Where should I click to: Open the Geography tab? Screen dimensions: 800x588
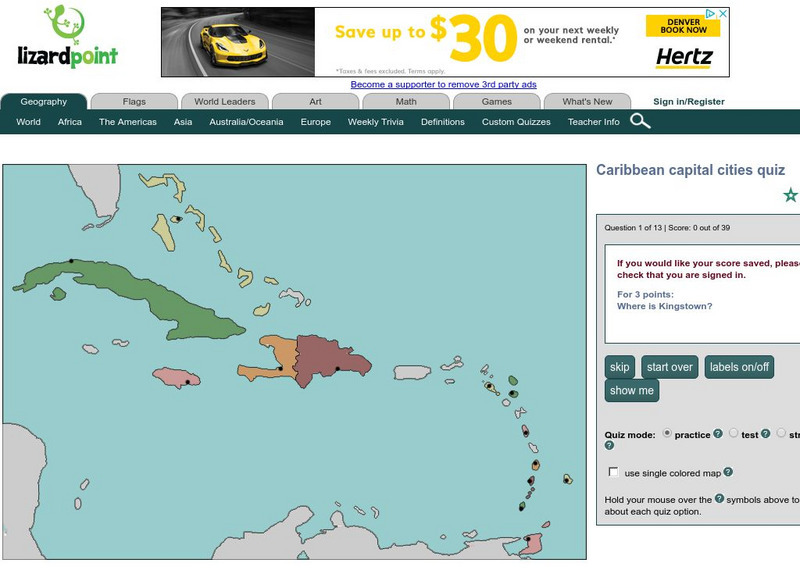[x=44, y=102]
